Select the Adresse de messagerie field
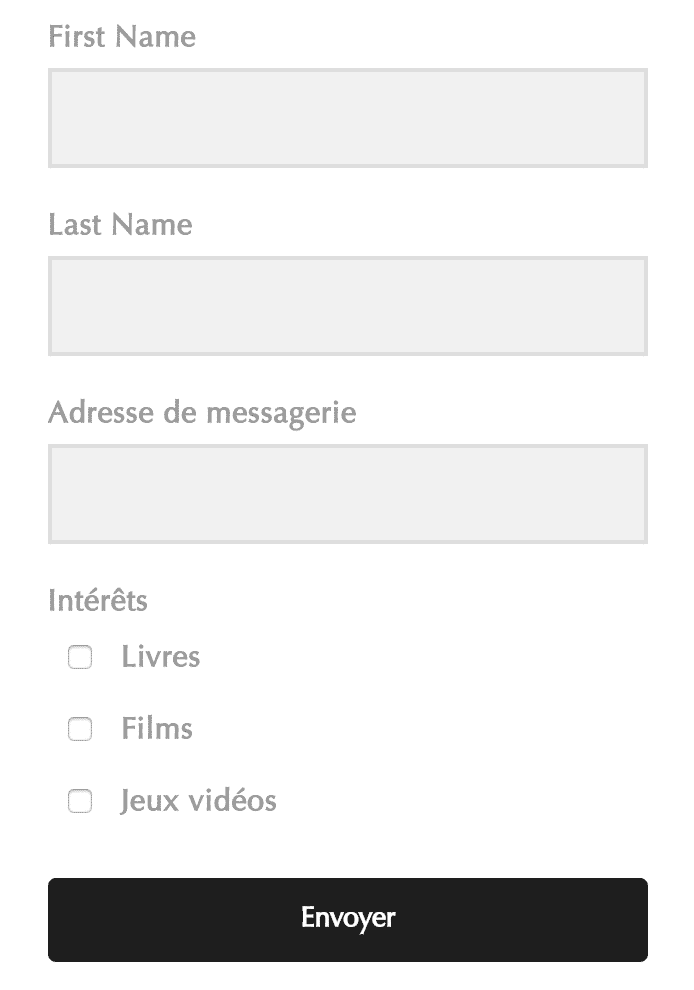Viewport: 694px width, 990px height. 347,494
